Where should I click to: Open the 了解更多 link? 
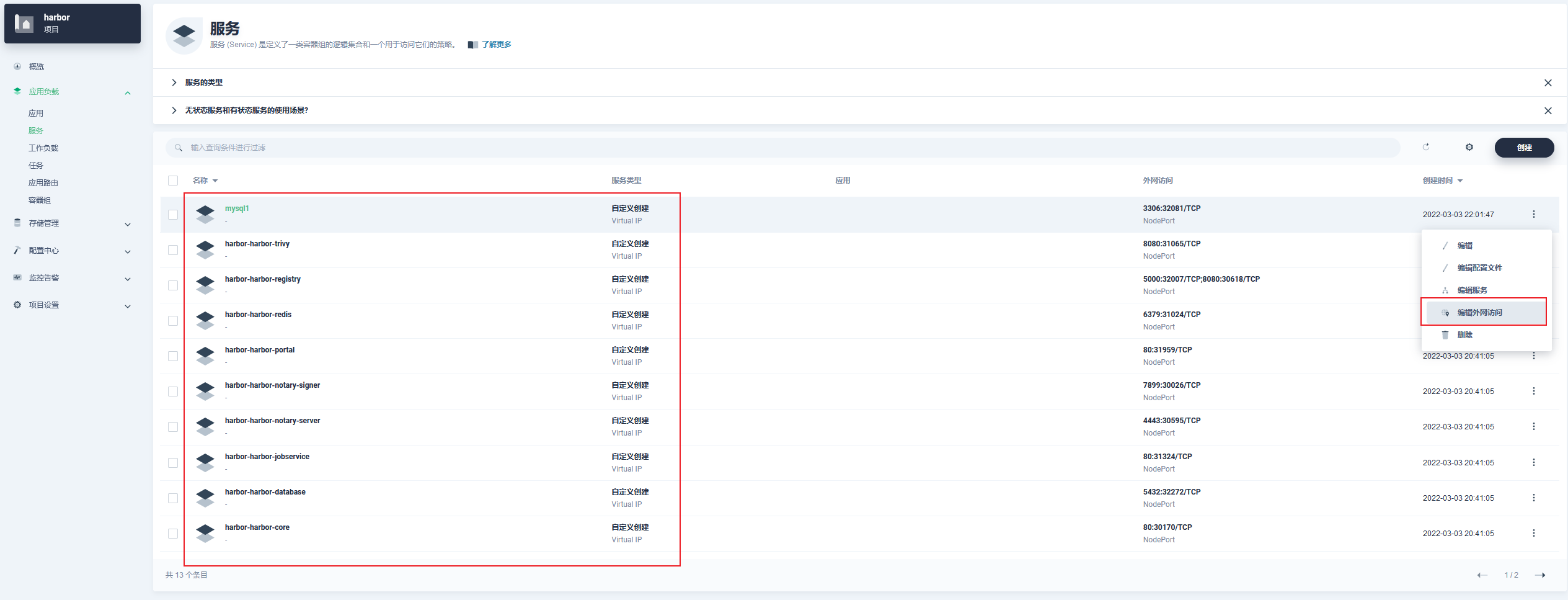point(497,45)
